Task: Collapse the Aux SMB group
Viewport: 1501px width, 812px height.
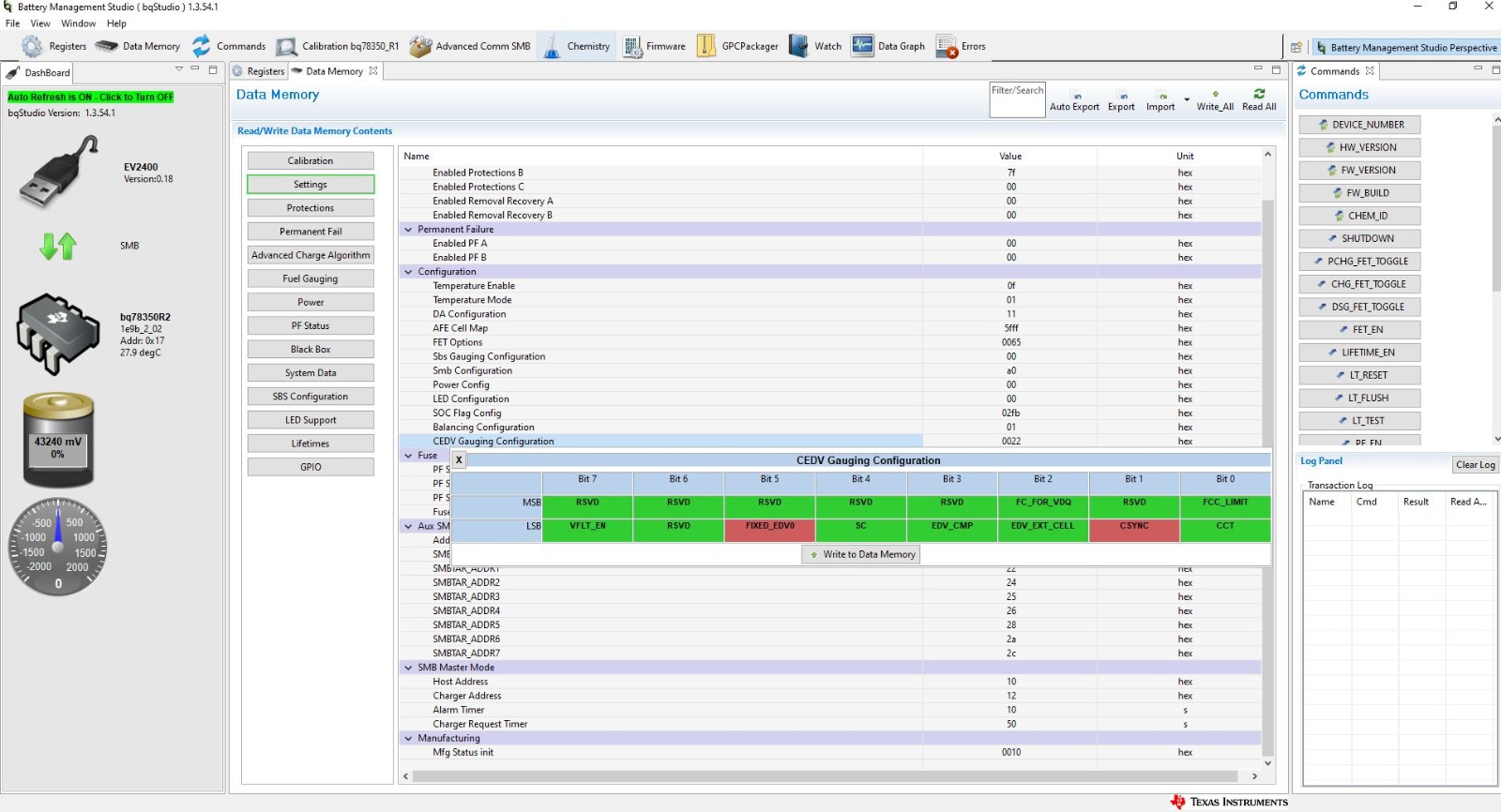Action: tap(408, 526)
